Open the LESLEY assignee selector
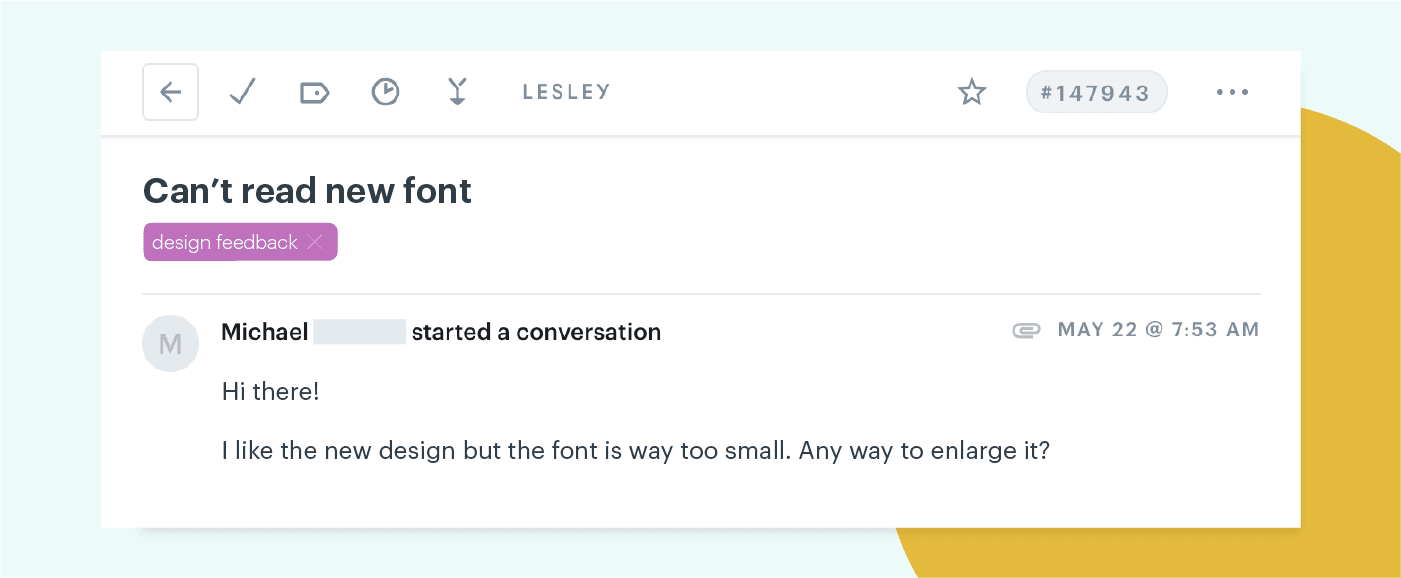Screen dimensions: 1401x578 pos(566,91)
